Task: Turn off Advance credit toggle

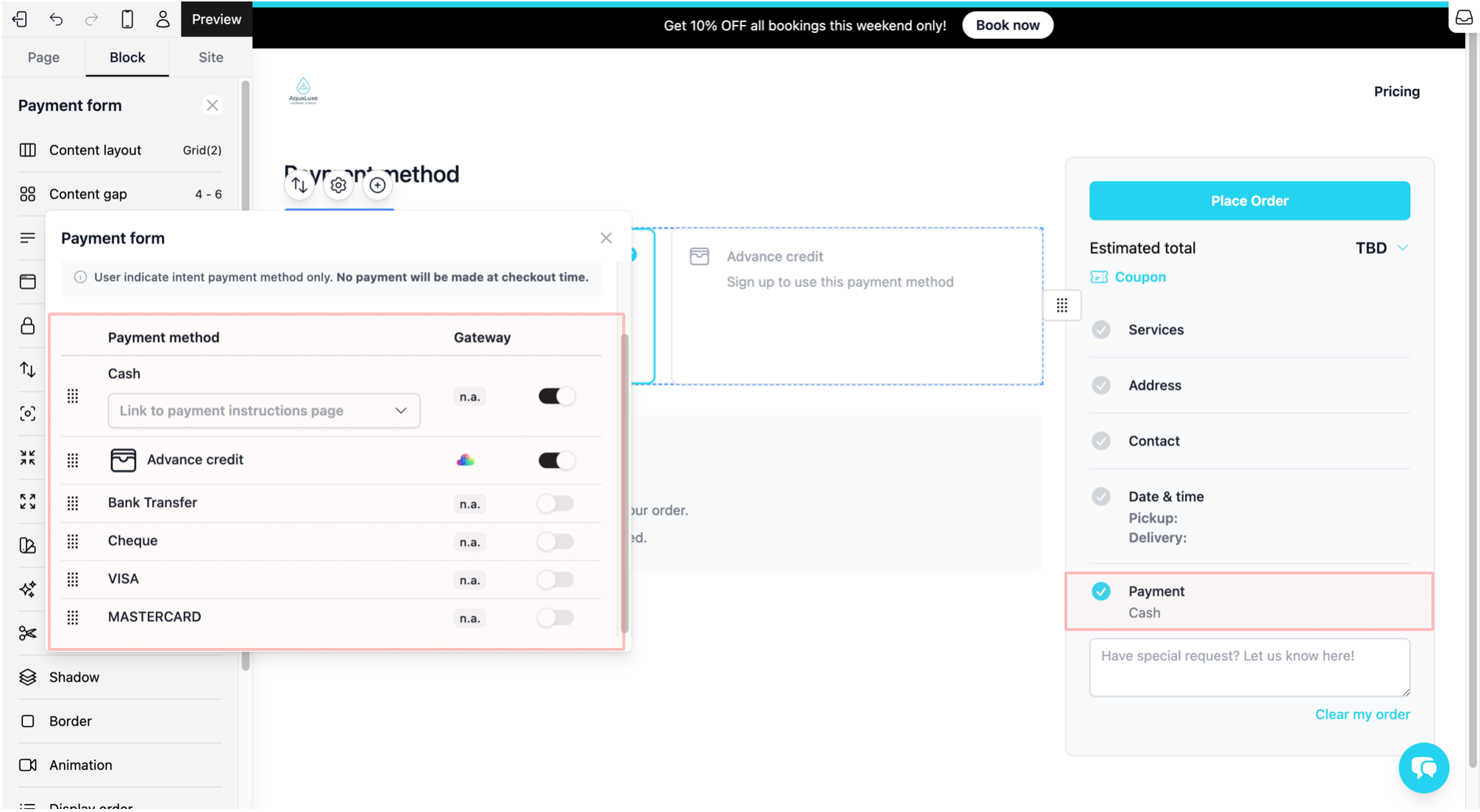Action: [556, 460]
